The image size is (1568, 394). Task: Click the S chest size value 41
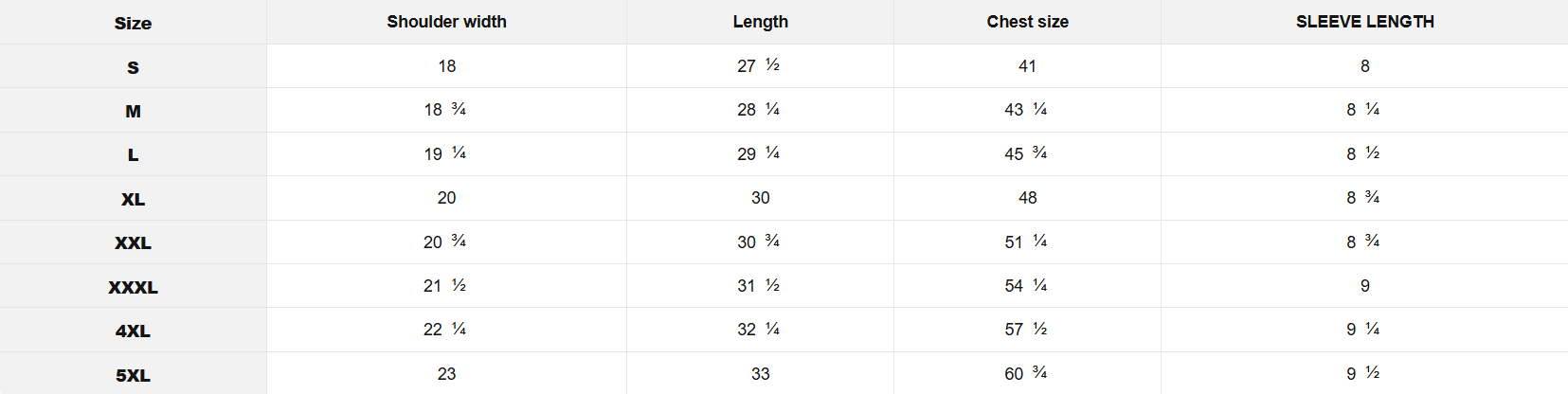tap(1027, 66)
